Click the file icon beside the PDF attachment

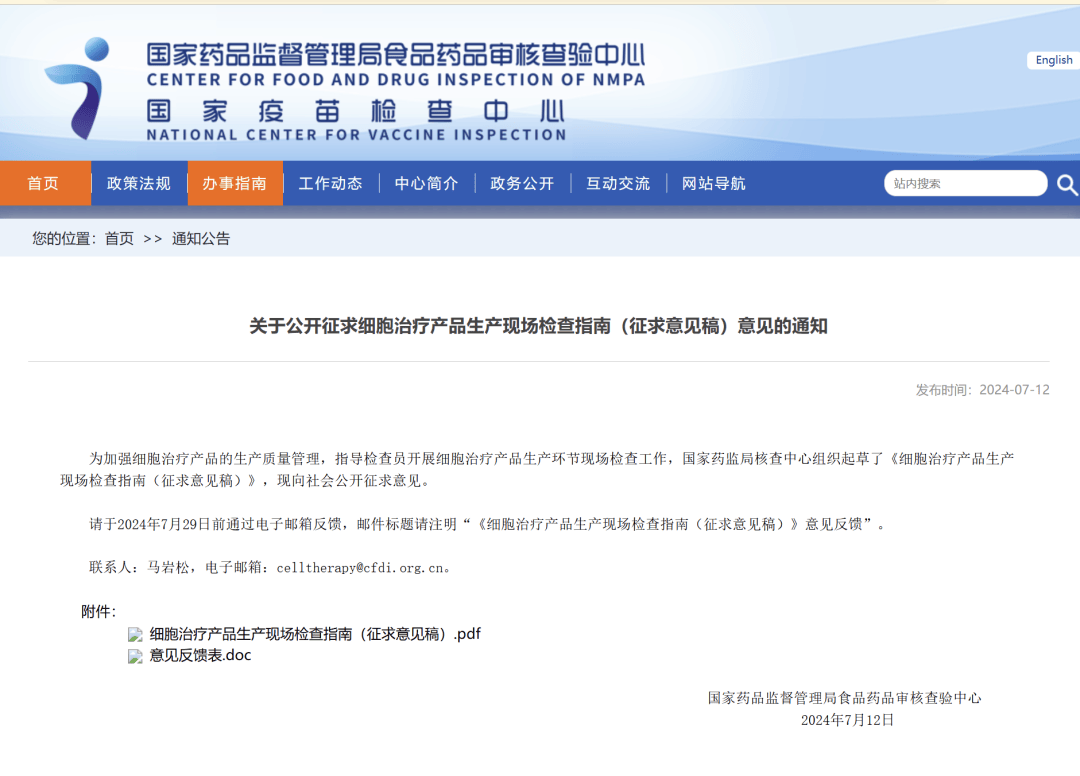pos(135,635)
